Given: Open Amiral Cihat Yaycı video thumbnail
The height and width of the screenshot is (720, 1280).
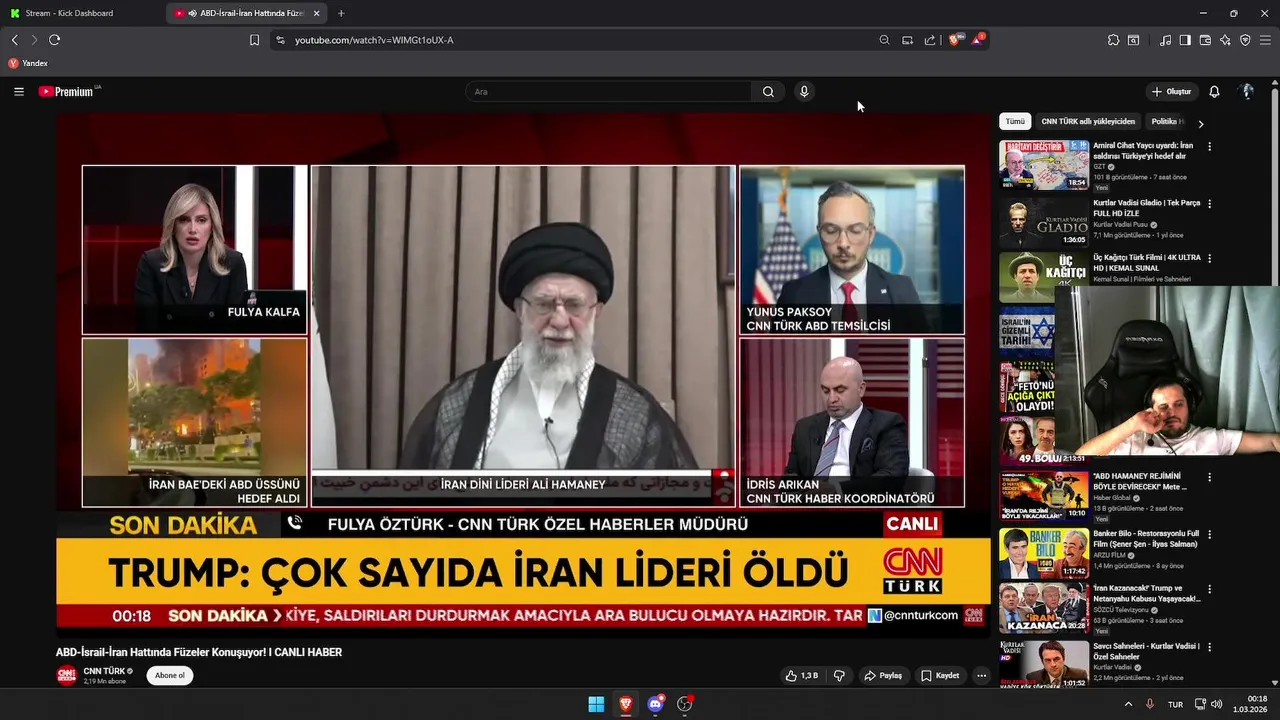Looking at the screenshot, I should coord(1044,165).
